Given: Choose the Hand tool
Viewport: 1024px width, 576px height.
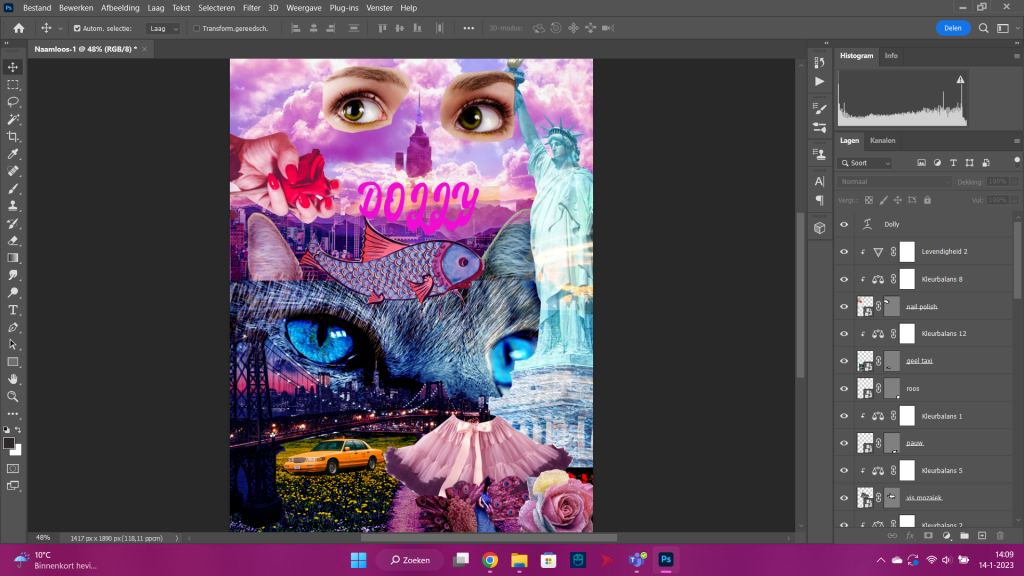Looking at the screenshot, I should 13,379.
